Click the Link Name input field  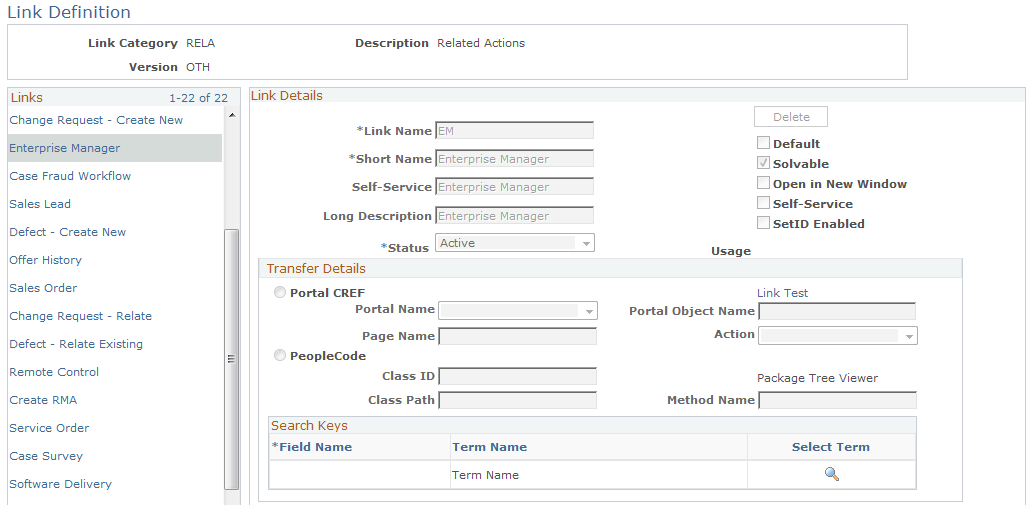pyautogui.click(x=514, y=131)
